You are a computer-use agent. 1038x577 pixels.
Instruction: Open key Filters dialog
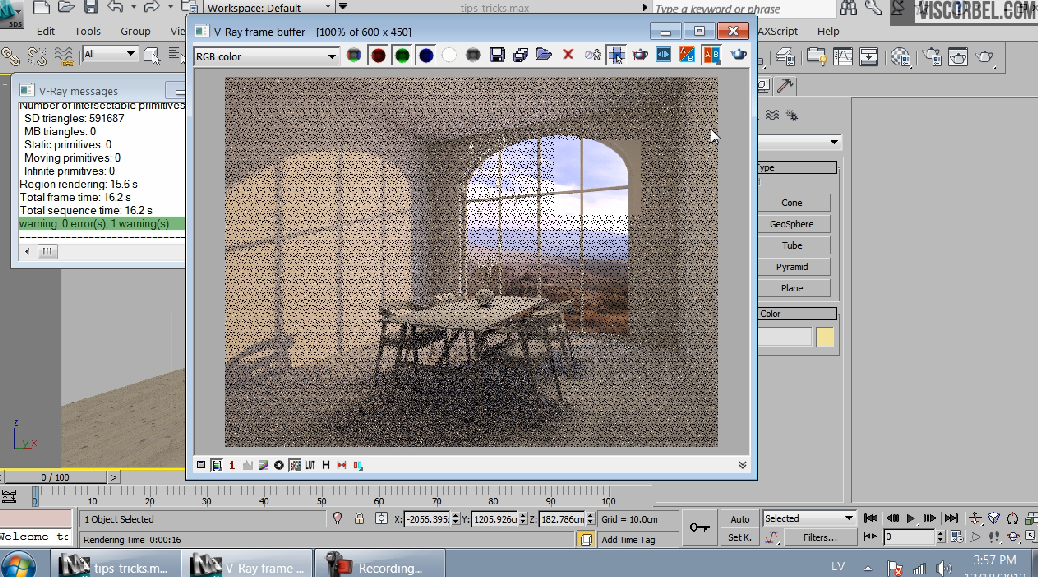tap(819, 537)
